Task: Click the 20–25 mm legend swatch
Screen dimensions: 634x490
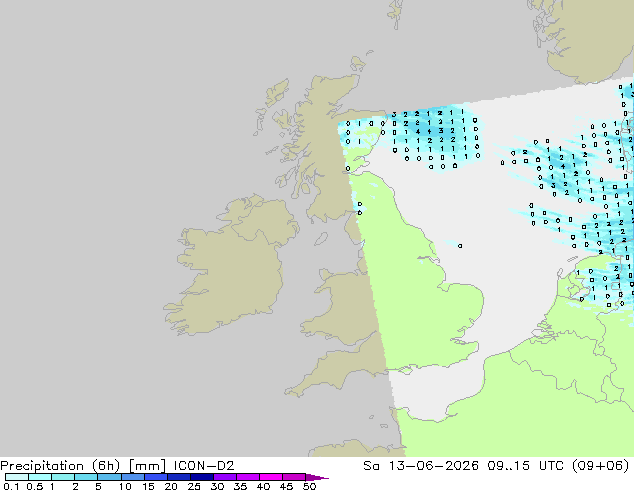Action: click(179, 477)
